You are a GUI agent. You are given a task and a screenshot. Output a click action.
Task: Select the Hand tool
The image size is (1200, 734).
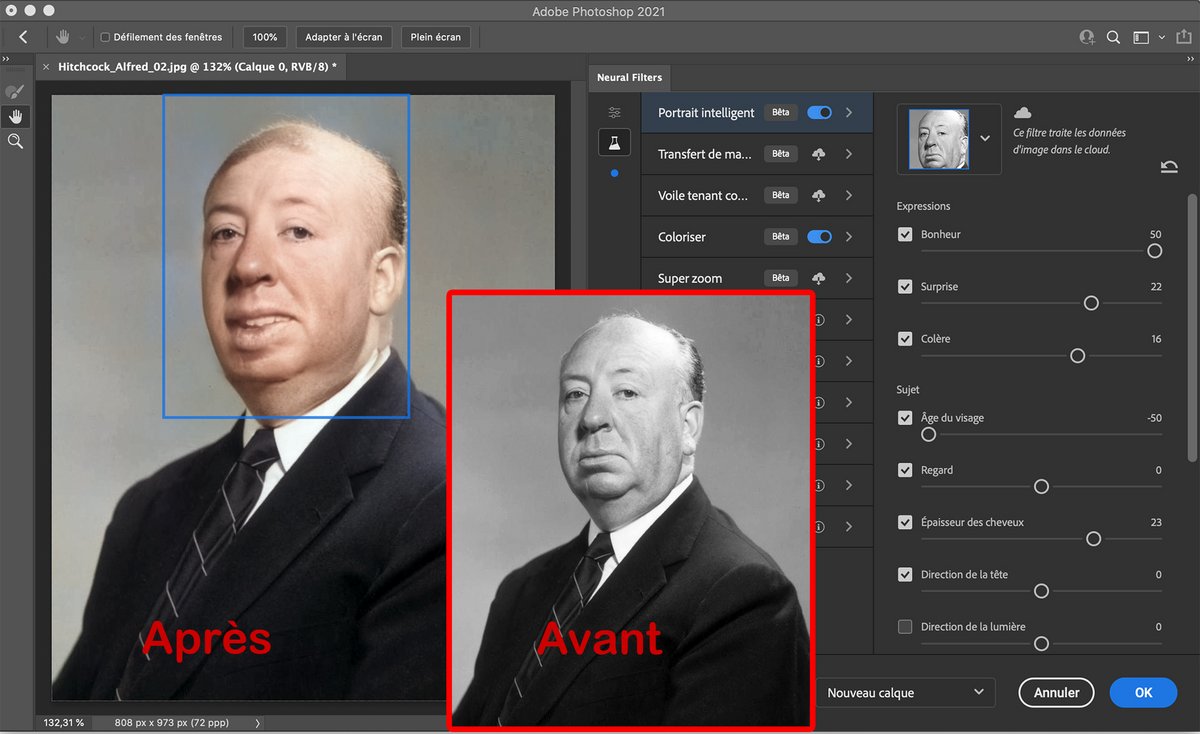click(x=15, y=116)
